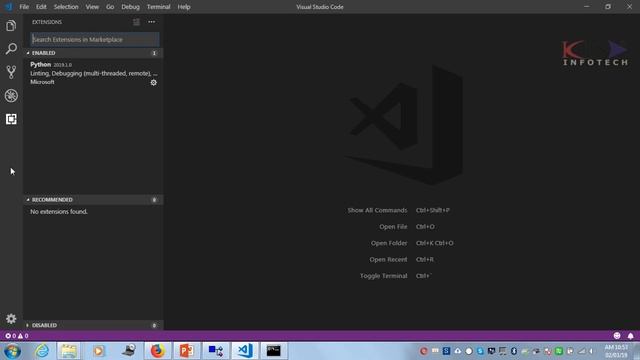
Task: Open the Terminal menu
Action: (x=158, y=7)
